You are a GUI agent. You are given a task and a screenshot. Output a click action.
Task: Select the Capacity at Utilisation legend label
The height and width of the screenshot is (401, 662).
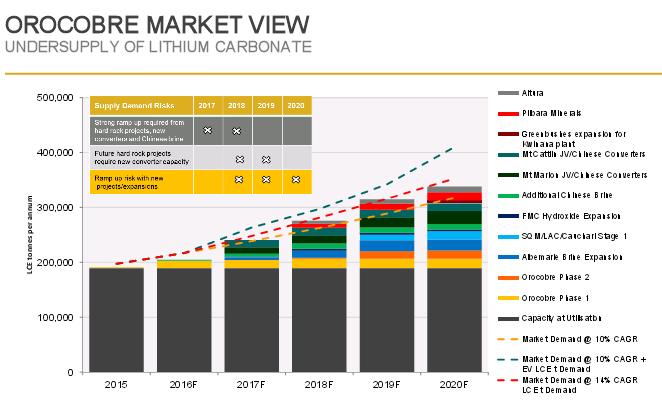(562, 318)
